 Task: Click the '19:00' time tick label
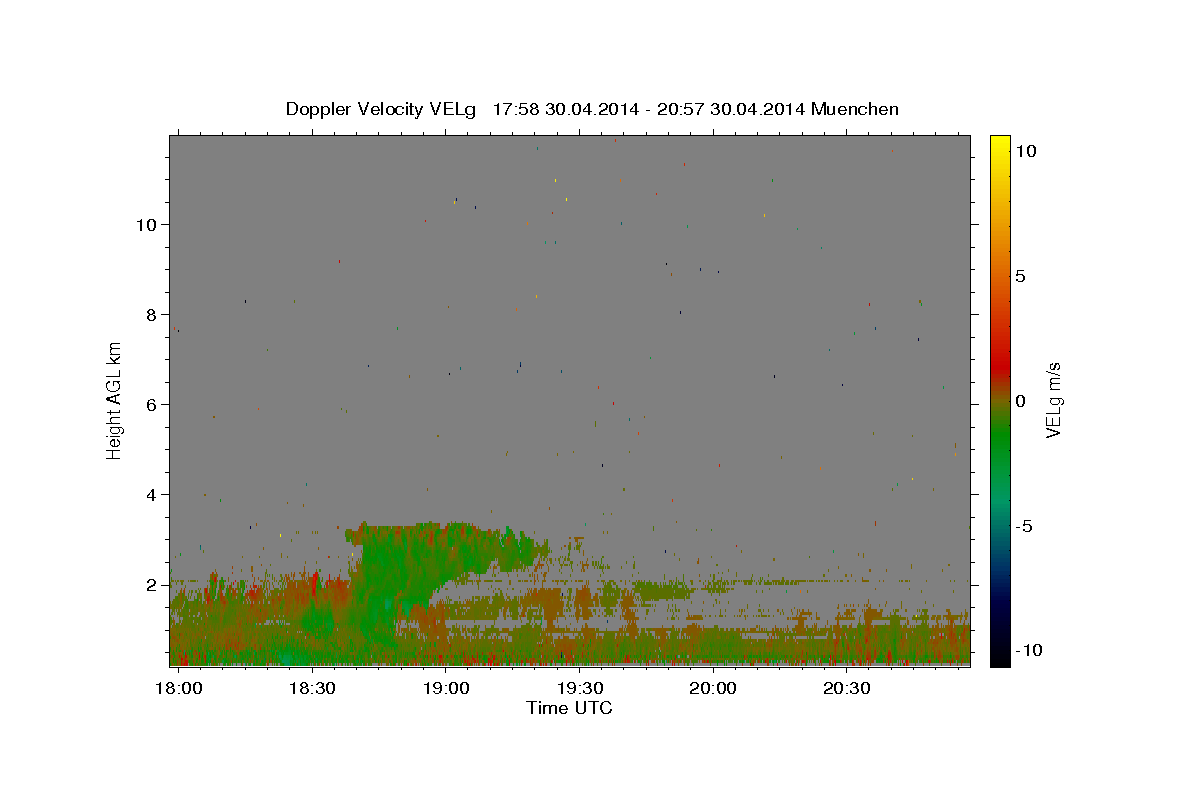tap(446, 688)
